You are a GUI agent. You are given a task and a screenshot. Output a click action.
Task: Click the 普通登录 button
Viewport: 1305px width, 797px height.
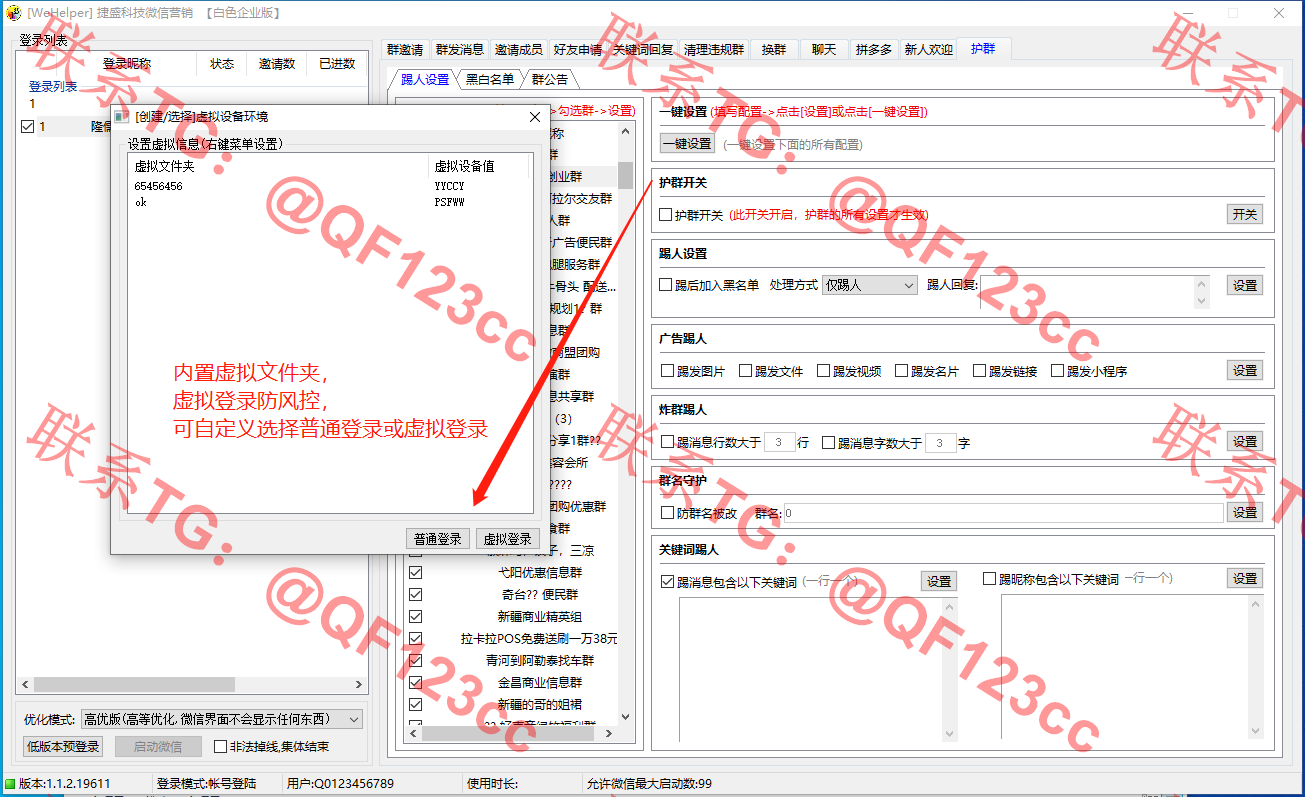[438, 539]
